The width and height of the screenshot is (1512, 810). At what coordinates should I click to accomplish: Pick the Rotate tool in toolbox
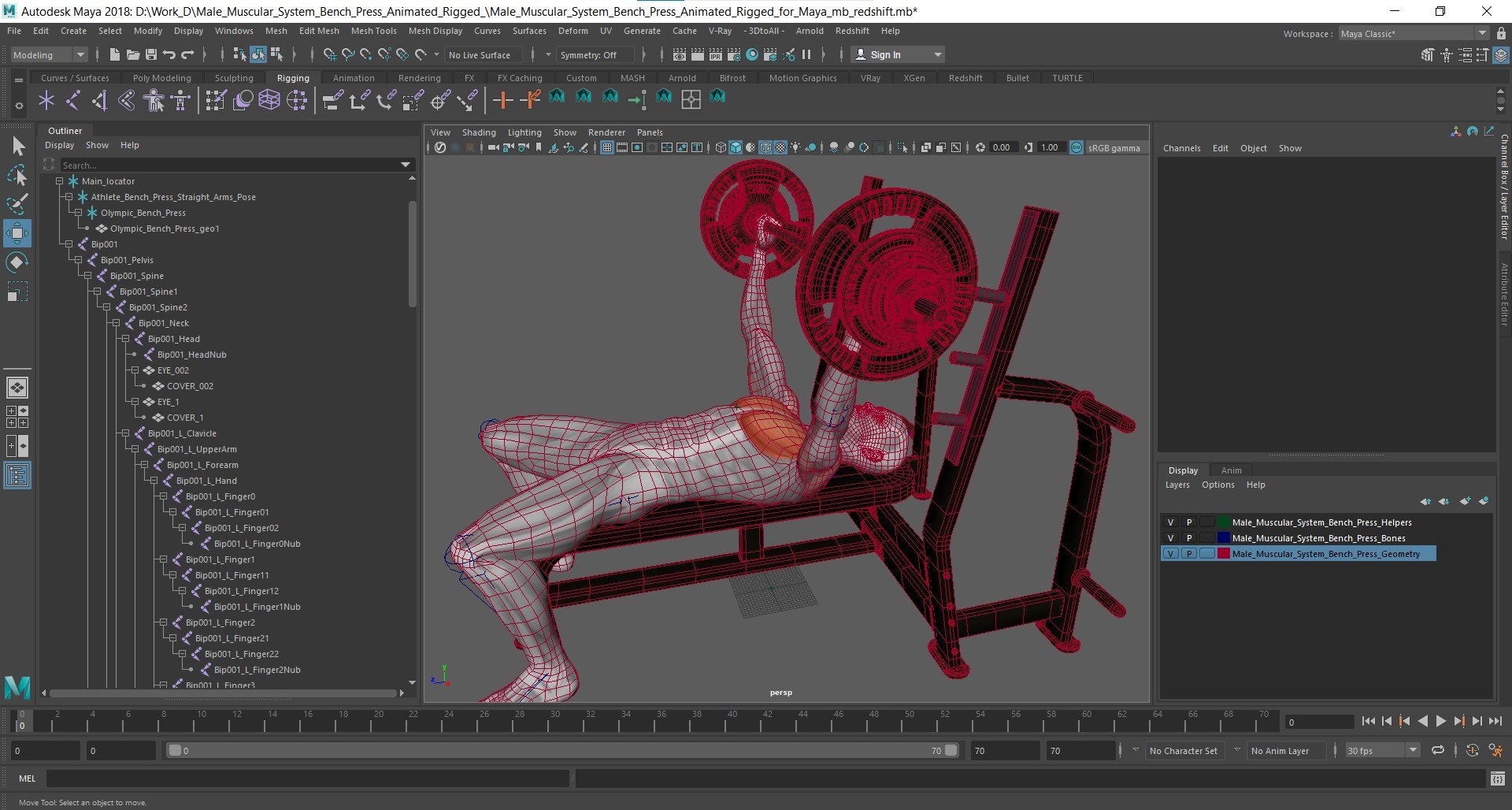[x=17, y=262]
